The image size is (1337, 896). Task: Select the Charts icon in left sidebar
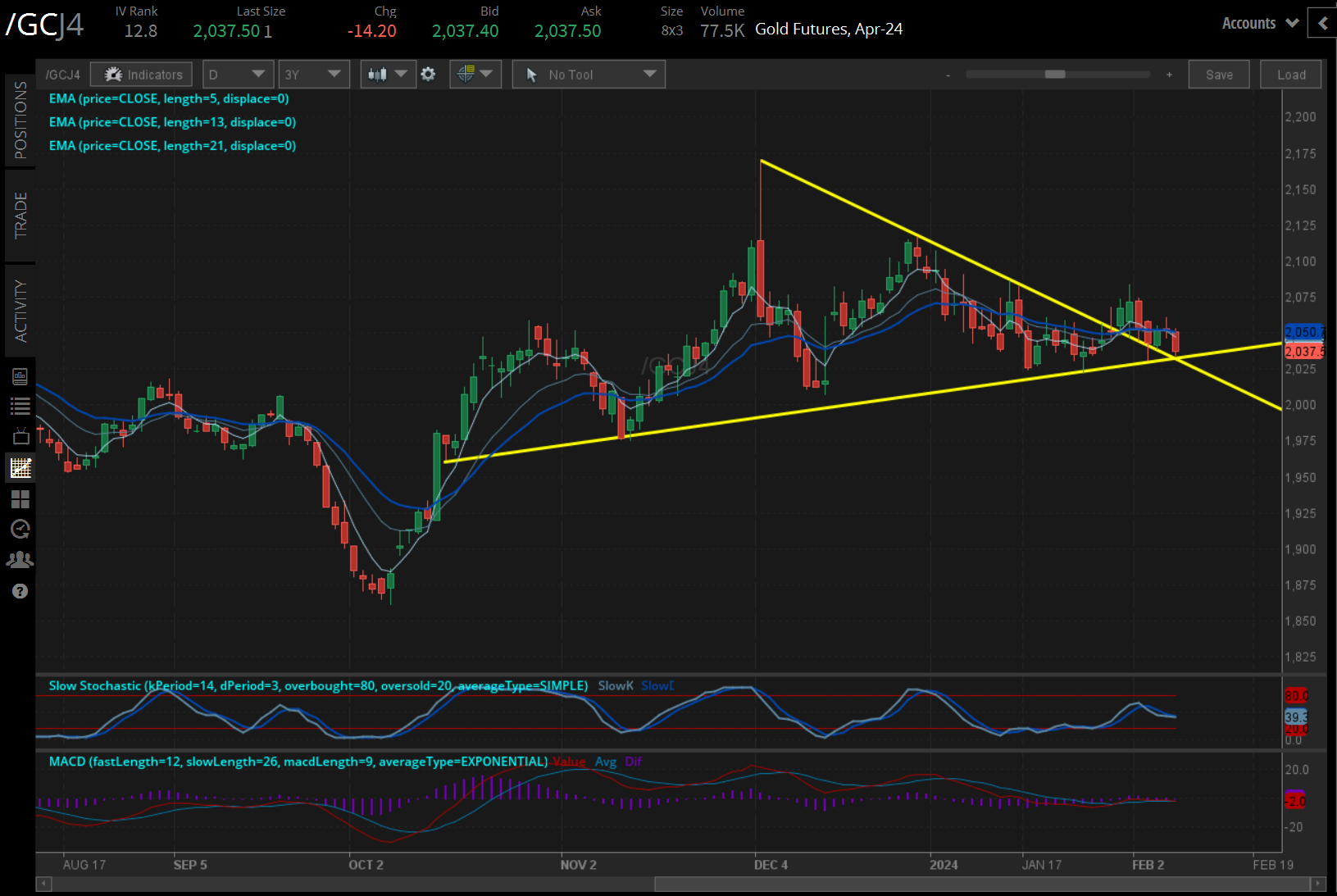click(20, 467)
